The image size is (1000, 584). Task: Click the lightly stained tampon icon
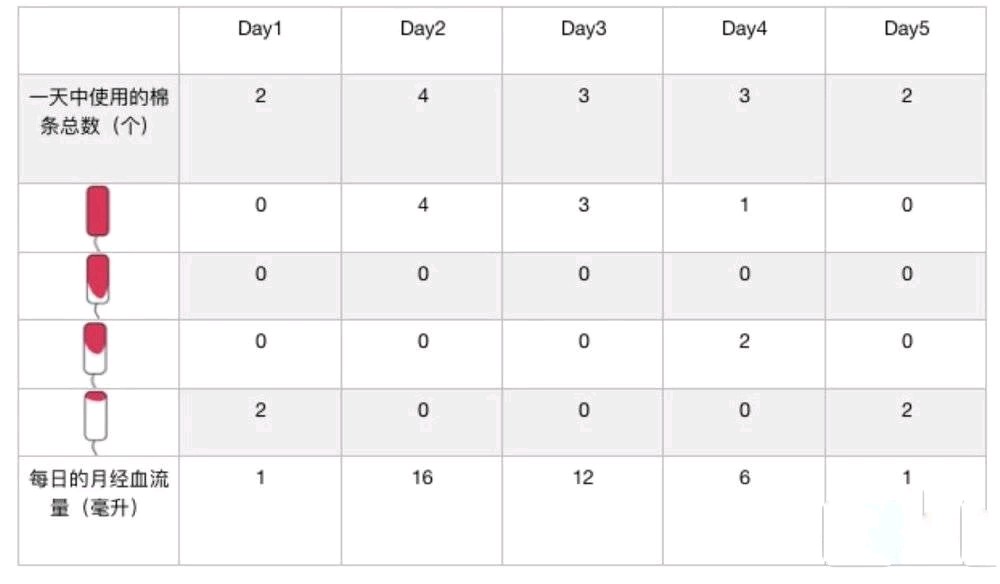tap(96, 422)
